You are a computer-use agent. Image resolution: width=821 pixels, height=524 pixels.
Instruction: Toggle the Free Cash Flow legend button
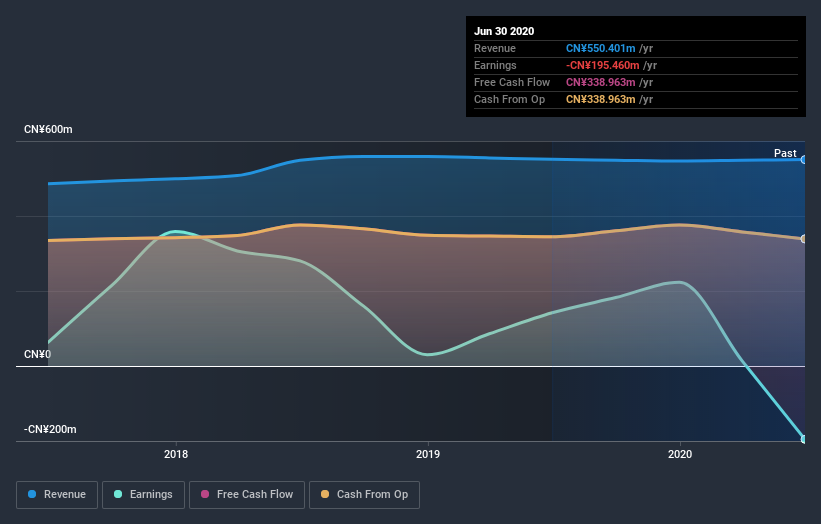[247, 495]
